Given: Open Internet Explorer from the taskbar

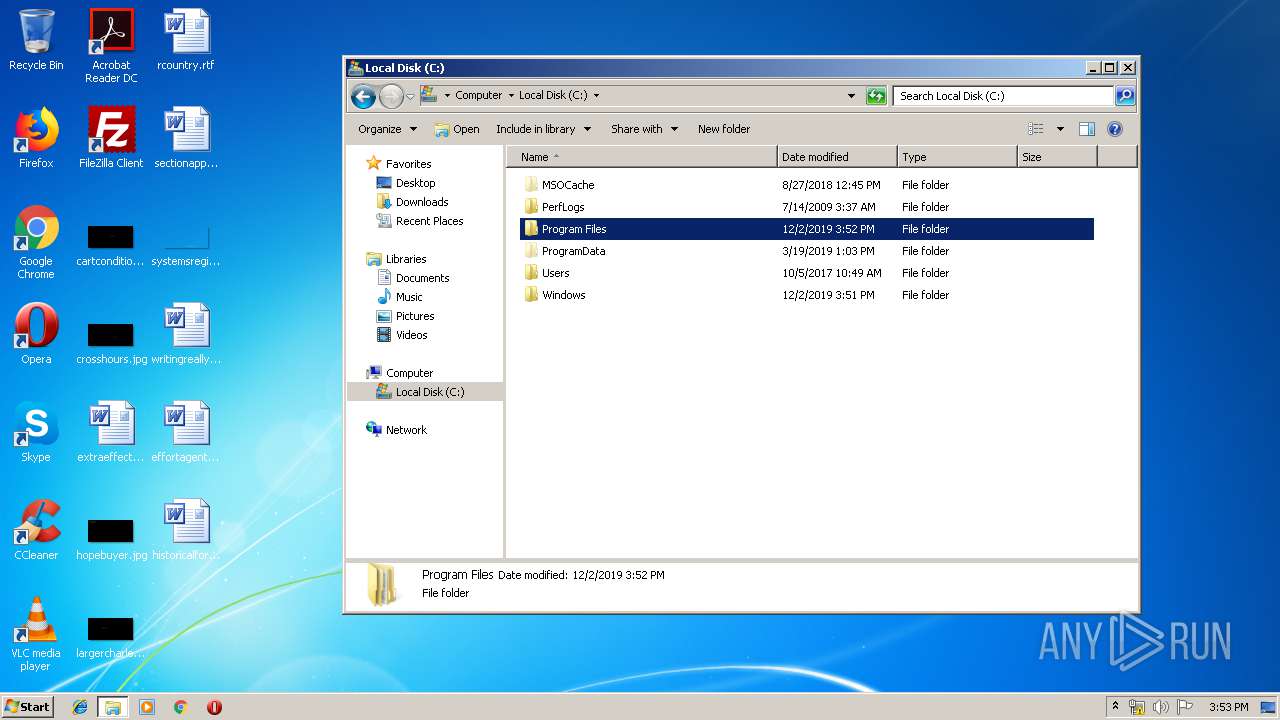Looking at the screenshot, I should [80, 707].
